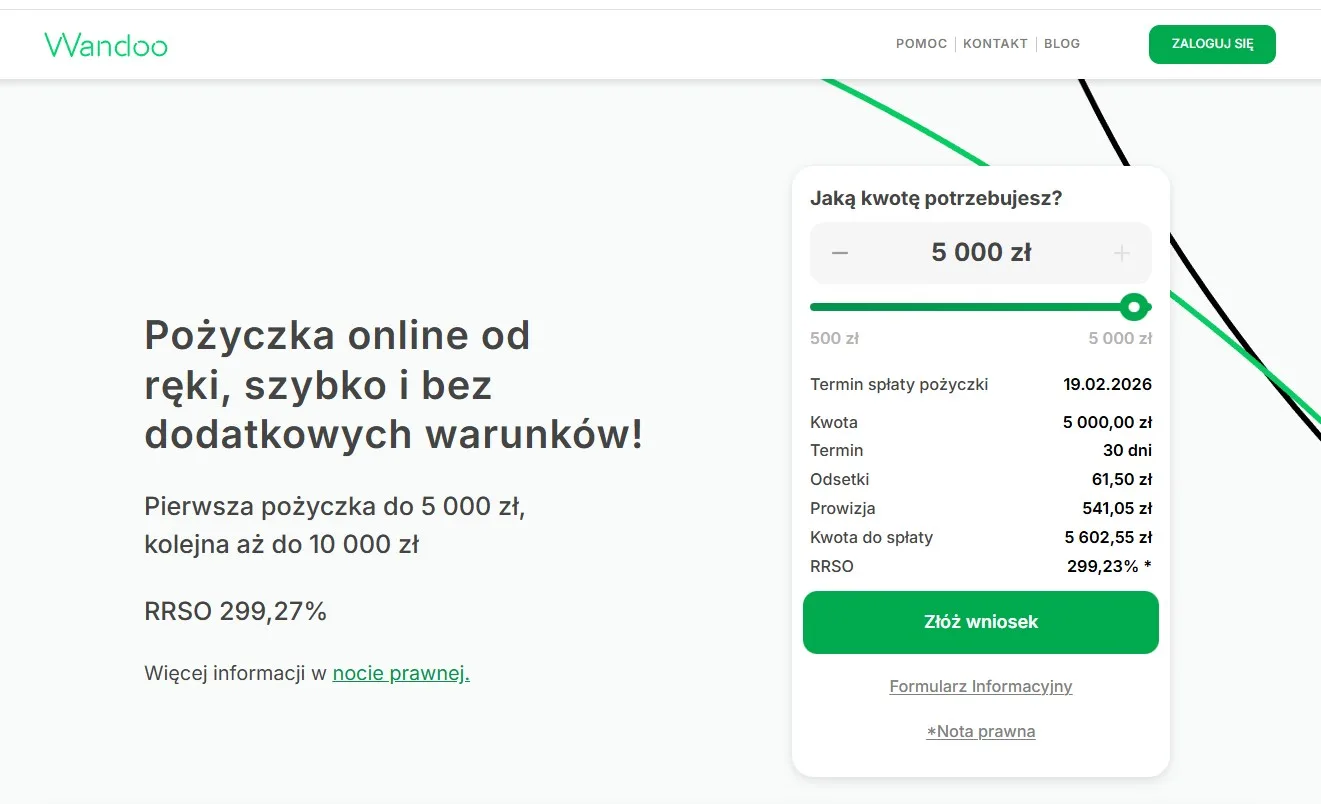1321x804 pixels.
Task: Click the 500 zł minimum slider label
Action: click(834, 338)
